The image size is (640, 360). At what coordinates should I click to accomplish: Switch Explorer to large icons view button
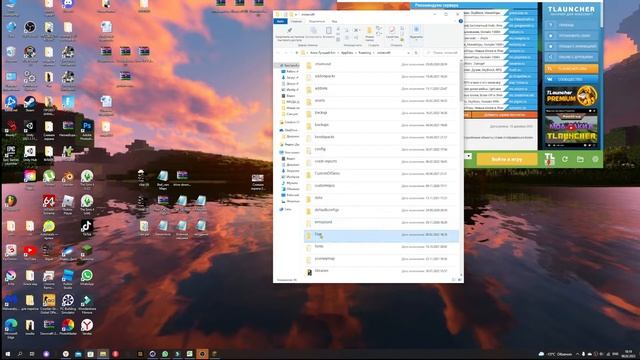pyautogui.click(x=460, y=280)
